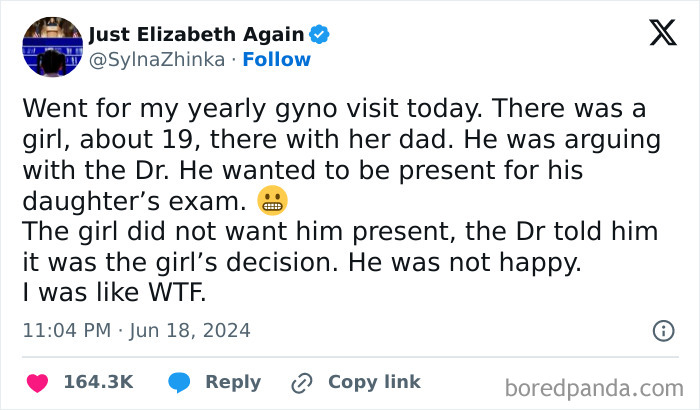Click the Reply label
Screen dimensions: 700x410
(x=232, y=382)
